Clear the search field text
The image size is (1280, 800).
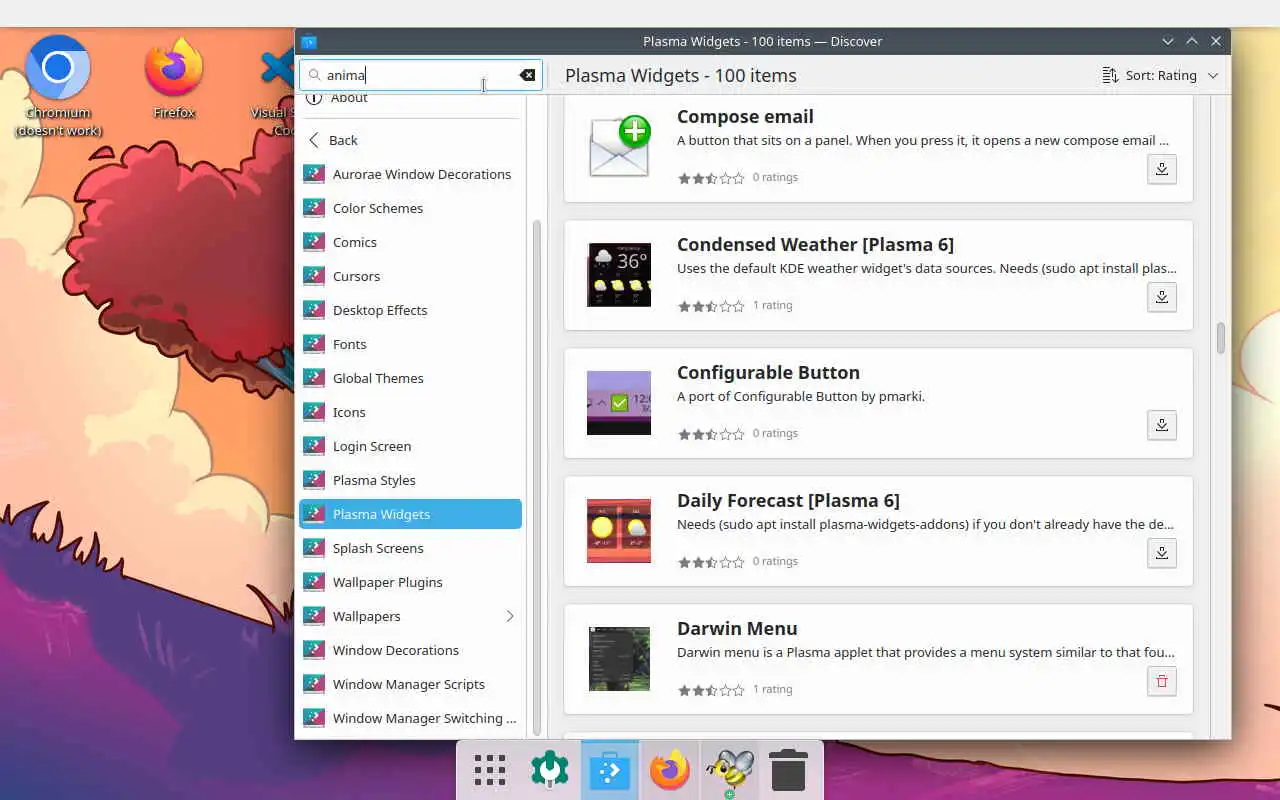pyautogui.click(x=527, y=75)
